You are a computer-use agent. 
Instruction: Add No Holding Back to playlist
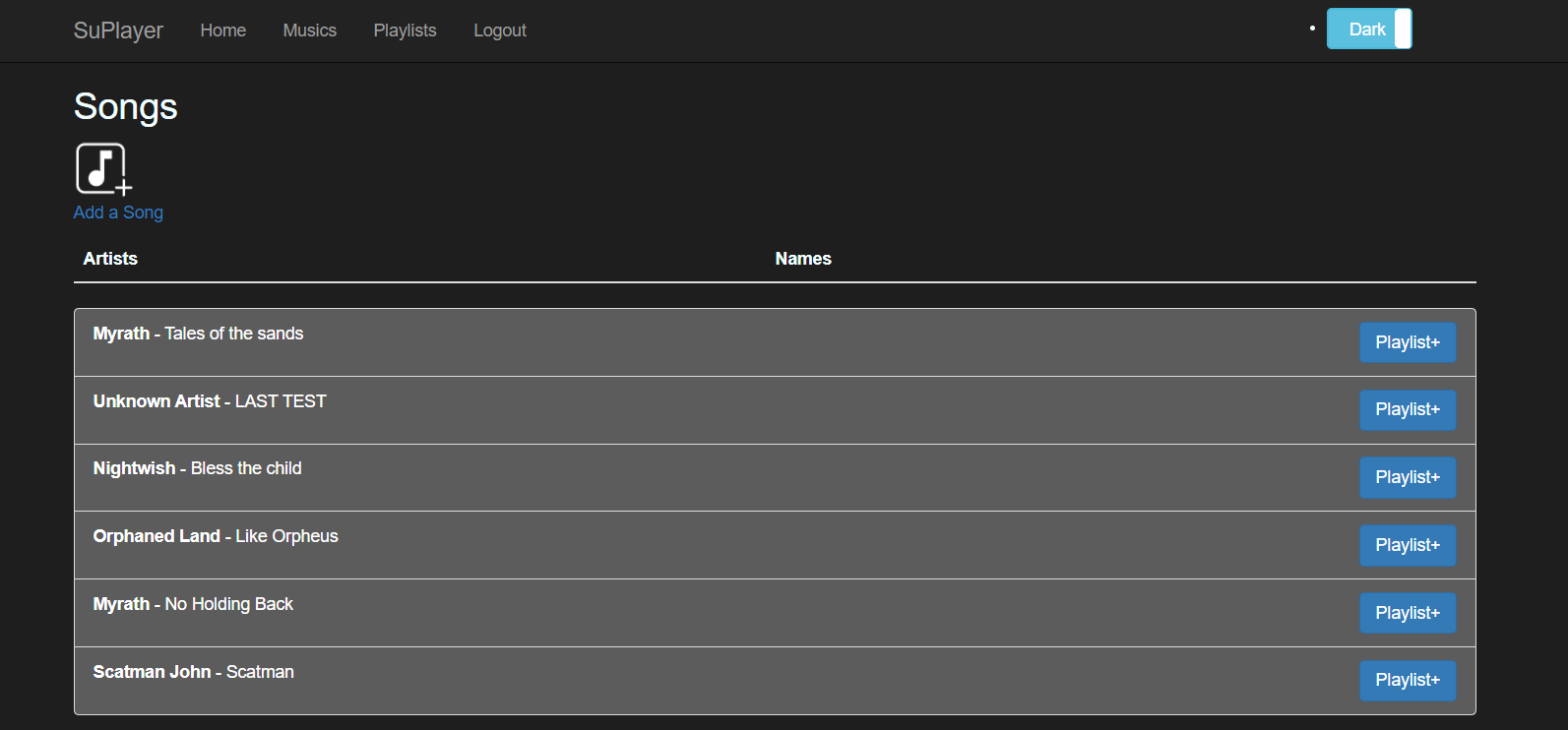coord(1407,613)
